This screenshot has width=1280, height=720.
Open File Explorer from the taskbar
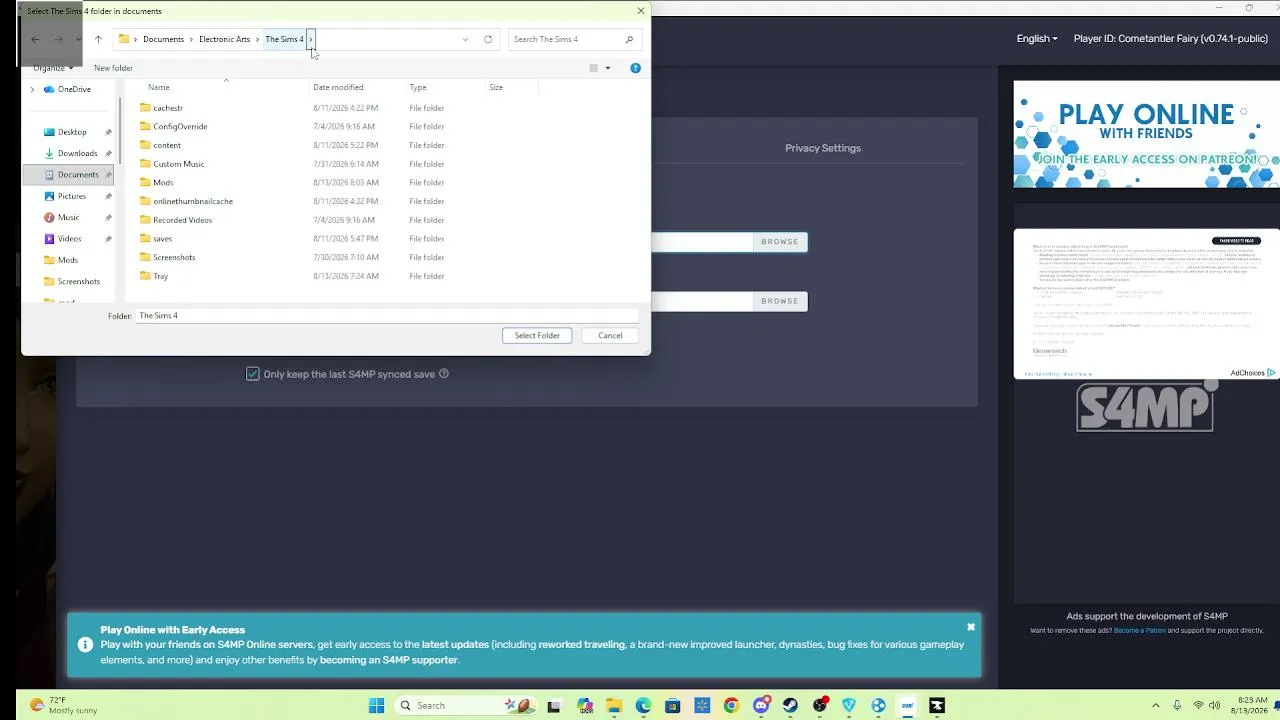(614, 706)
